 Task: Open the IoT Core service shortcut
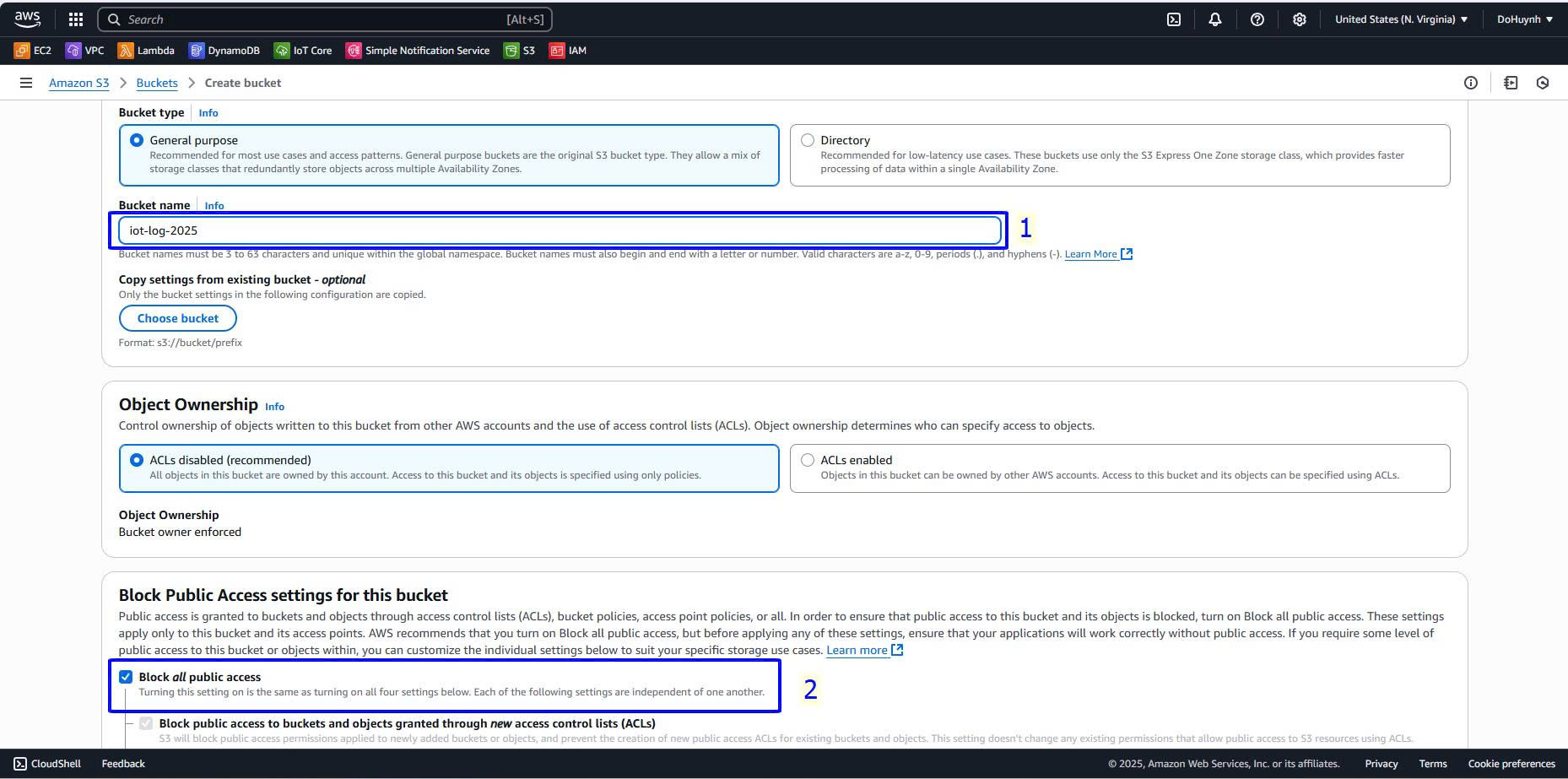(303, 51)
